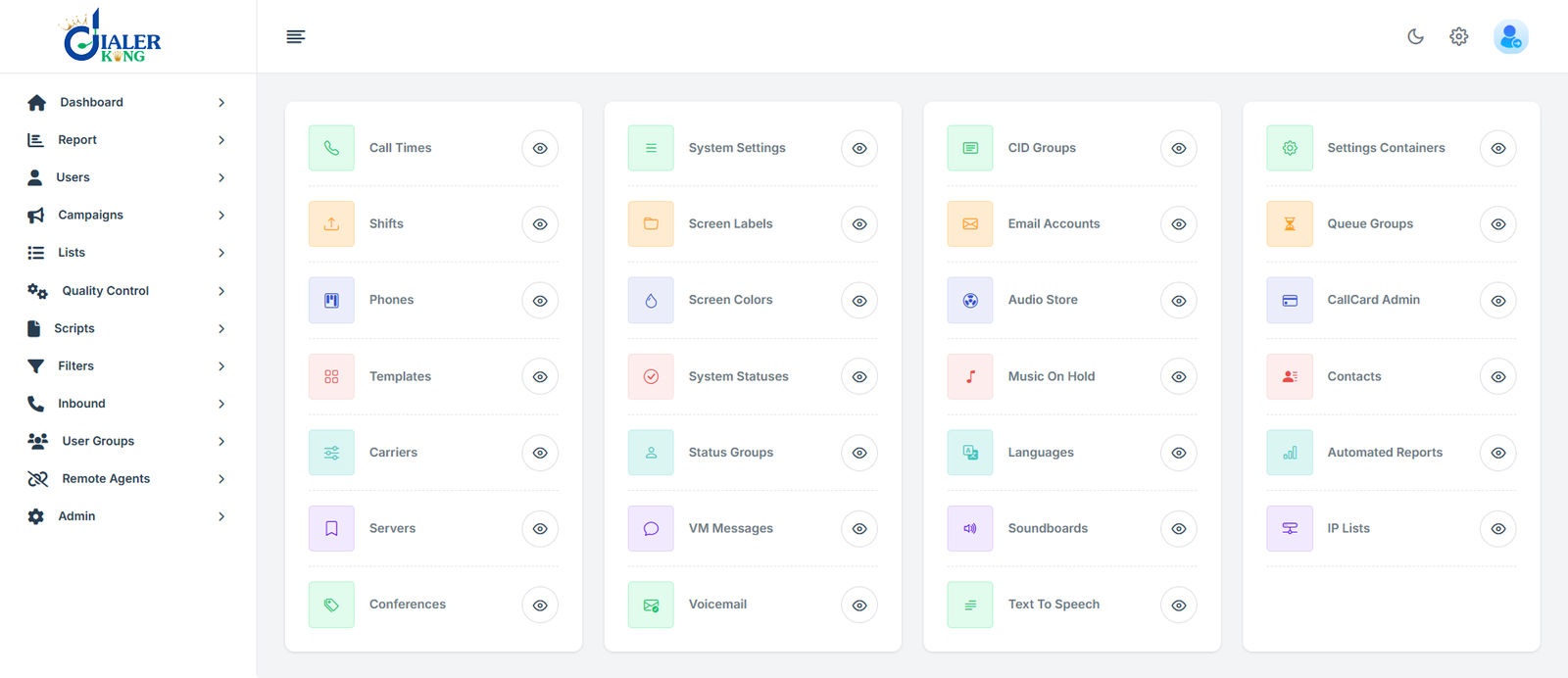The width and height of the screenshot is (1568, 678).
Task: Click the System Settings icon tile
Action: tap(651, 148)
